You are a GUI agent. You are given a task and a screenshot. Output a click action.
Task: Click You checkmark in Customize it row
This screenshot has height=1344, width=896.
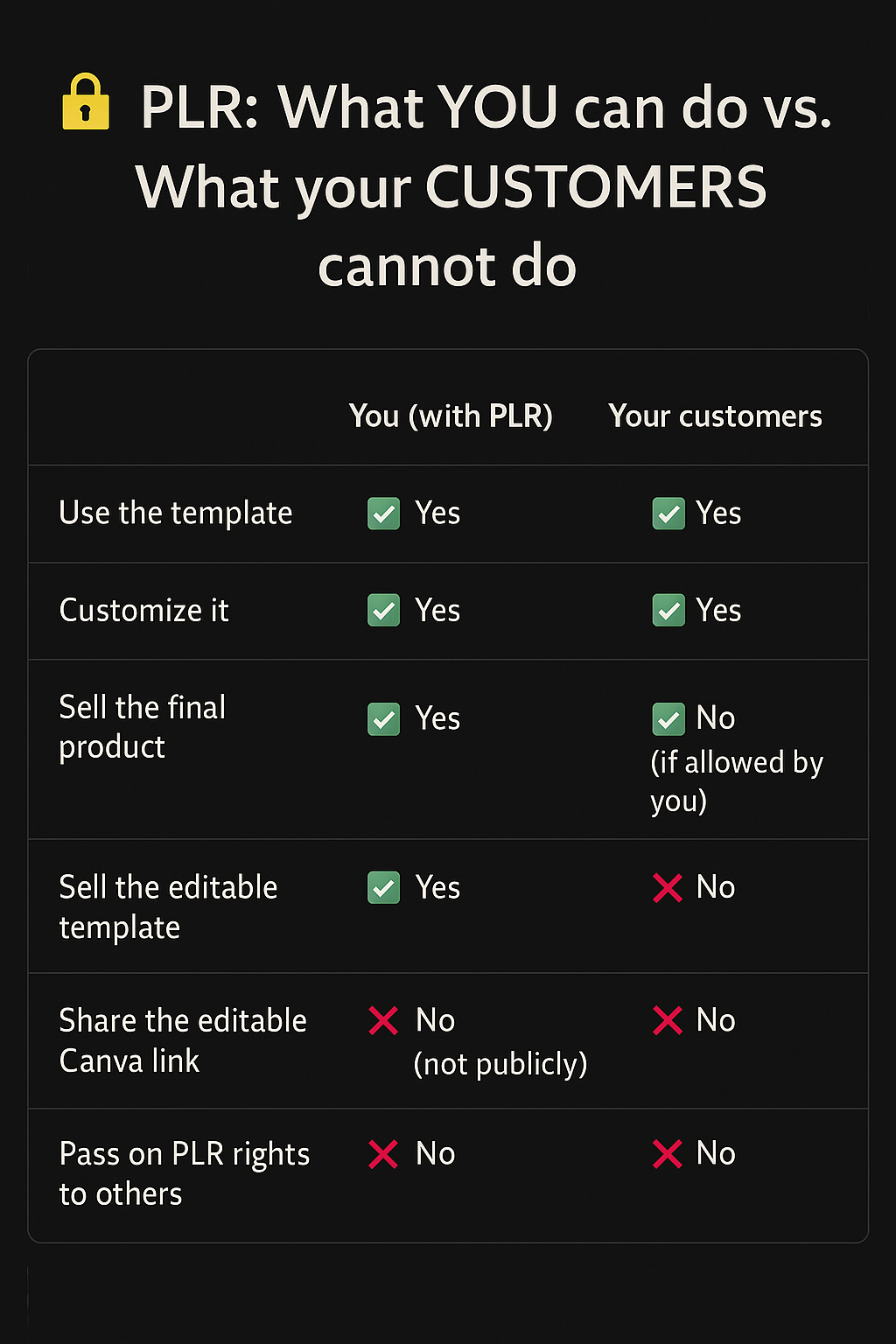[x=383, y=611]
